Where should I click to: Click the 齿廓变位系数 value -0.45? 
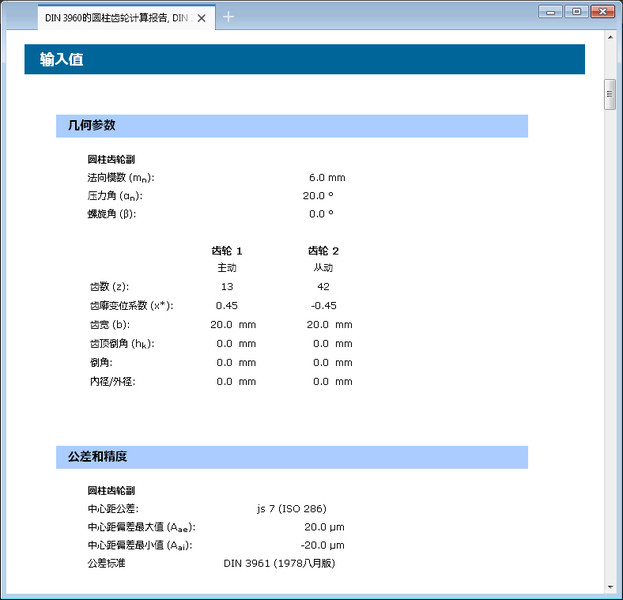323,306
